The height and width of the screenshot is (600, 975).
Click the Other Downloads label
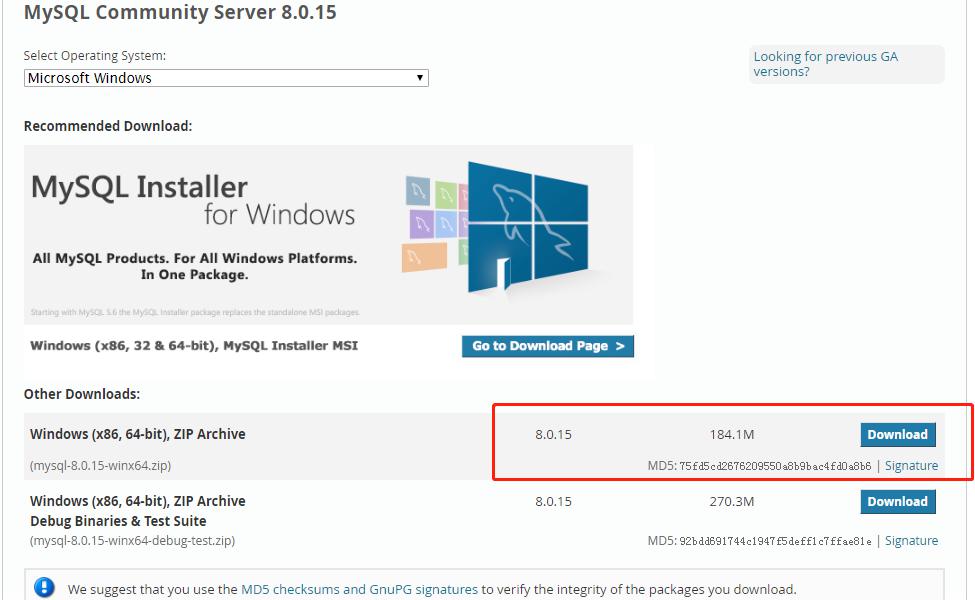(81, 394)
